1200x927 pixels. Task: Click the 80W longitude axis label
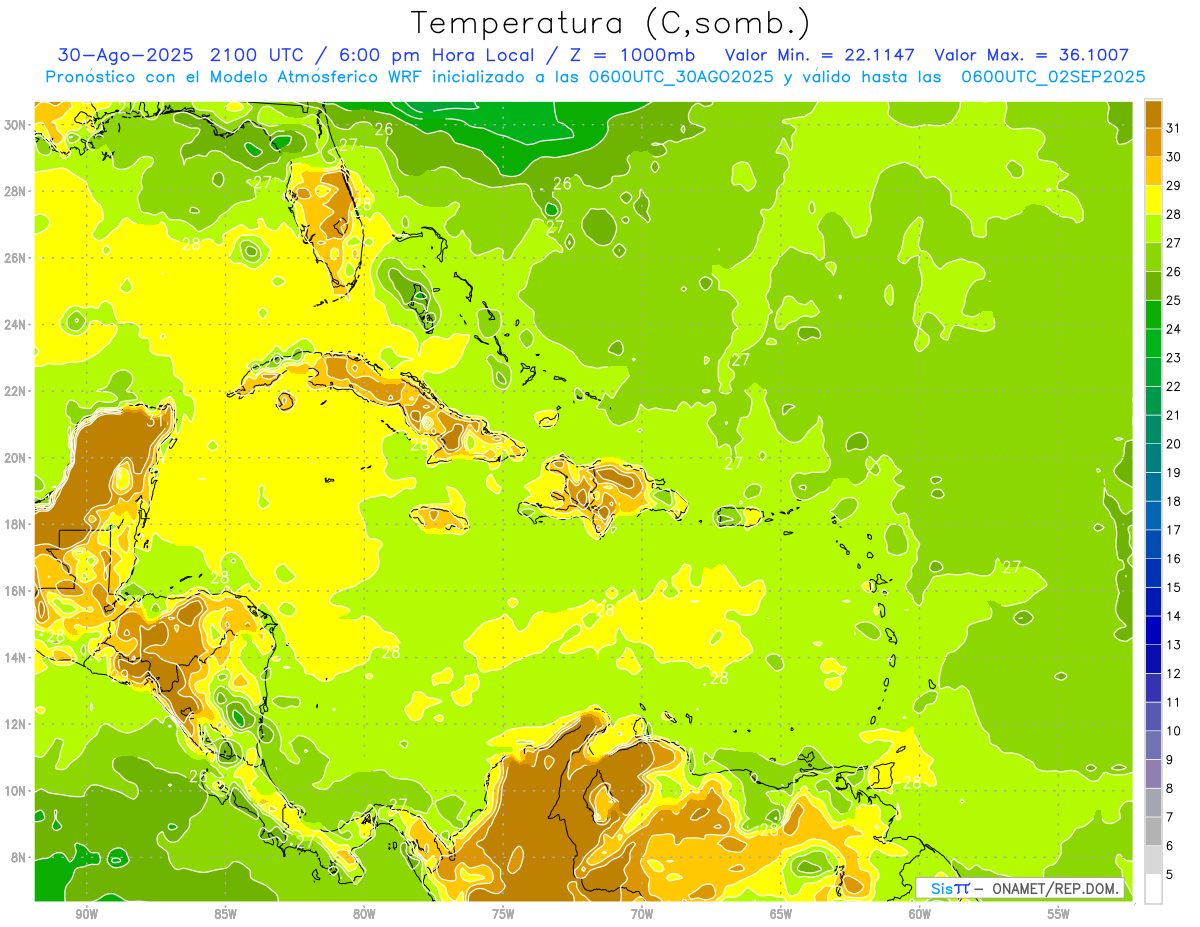click(x=364, y=914)
